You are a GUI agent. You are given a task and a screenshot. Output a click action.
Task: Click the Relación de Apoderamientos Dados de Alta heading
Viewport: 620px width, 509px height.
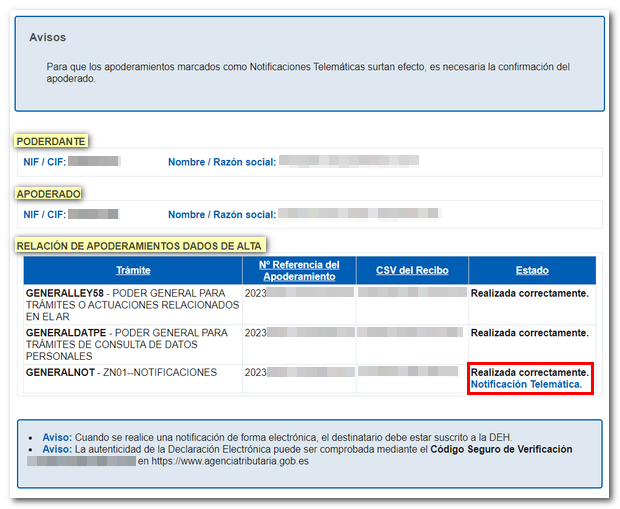point(141,245)
